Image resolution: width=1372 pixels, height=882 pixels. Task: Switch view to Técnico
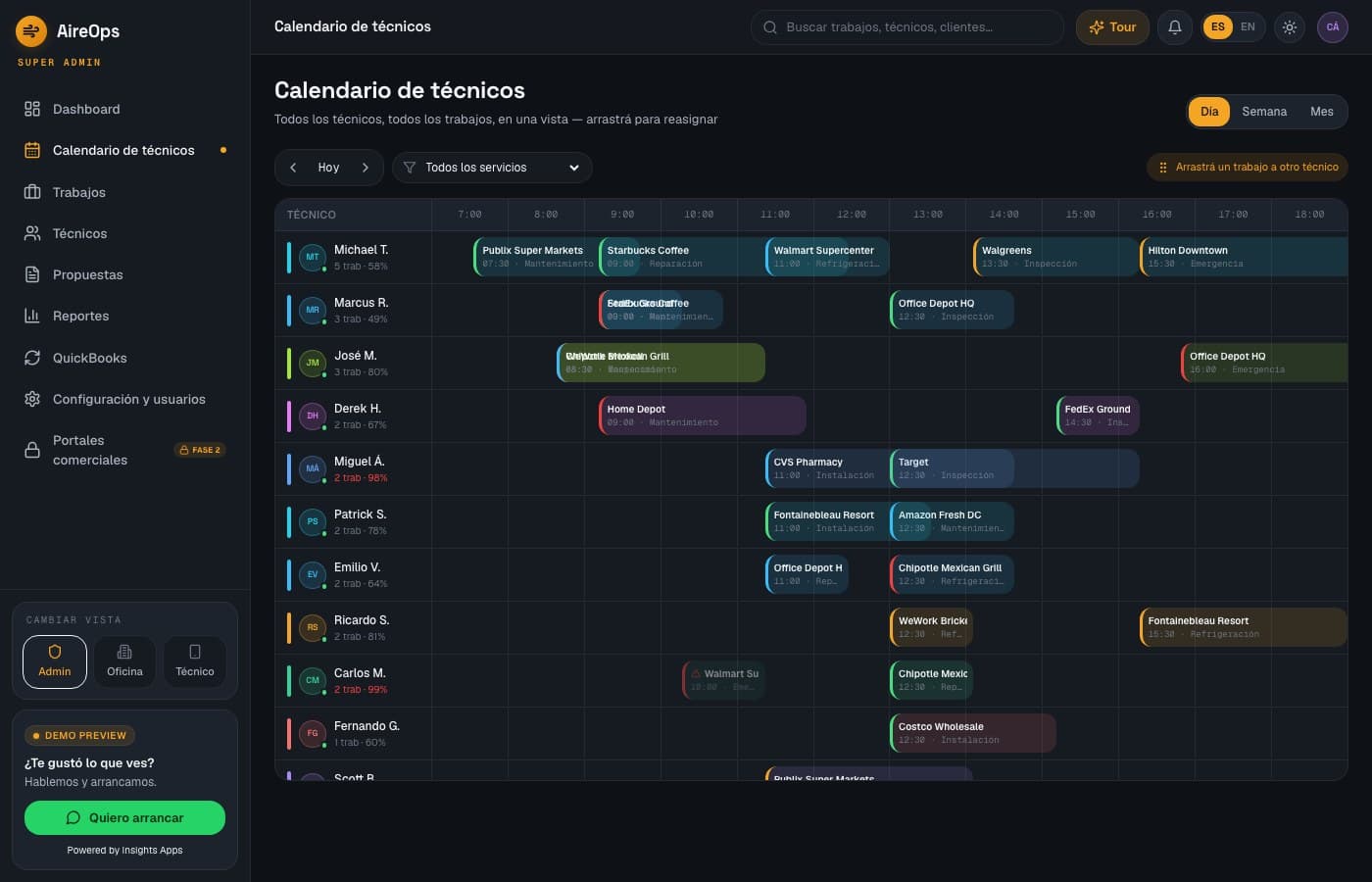click(195, 661)
